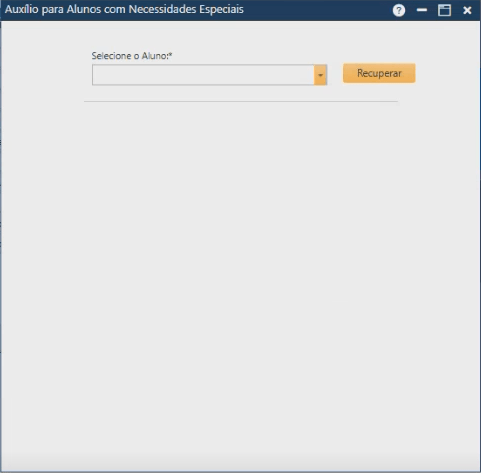This screenshot has height=473, width=481.
Task: Click the horizontal separator under the student field
Action: point(241,101)
